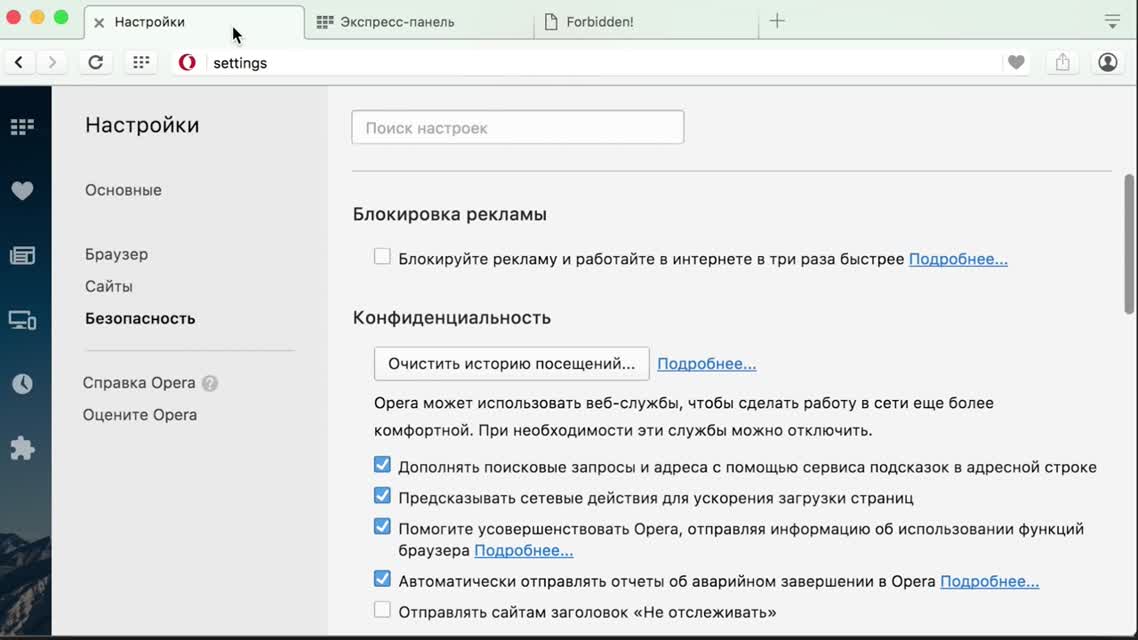Open the tab menu icon at top right

(x=1112, y=21)
